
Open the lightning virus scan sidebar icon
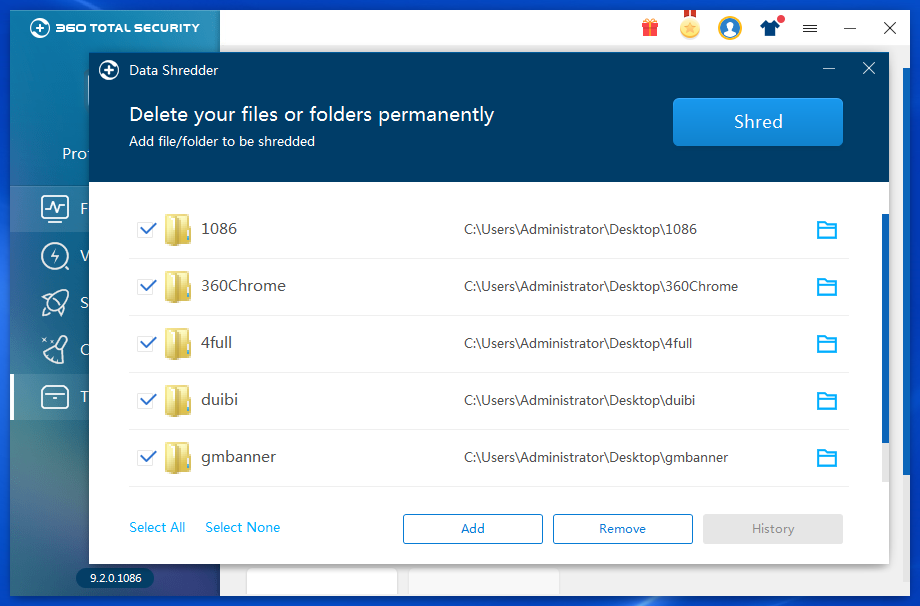(x=55, y=256)
